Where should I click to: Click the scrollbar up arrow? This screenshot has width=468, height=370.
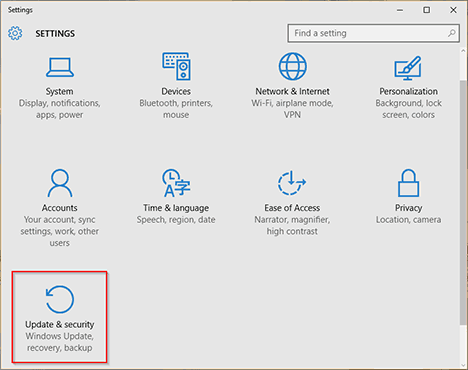[463, 51]
